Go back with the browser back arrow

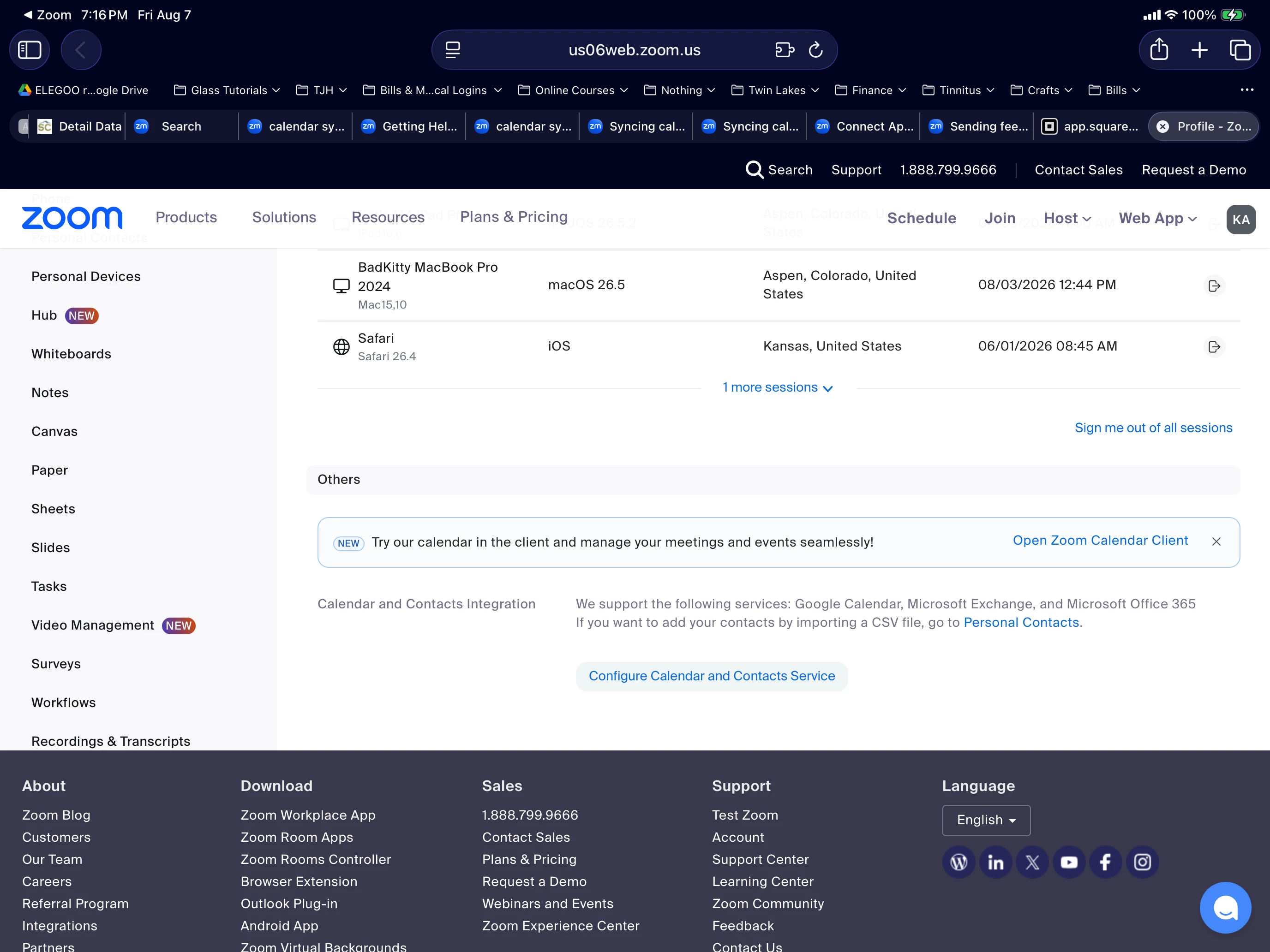[x=81, y=50]
